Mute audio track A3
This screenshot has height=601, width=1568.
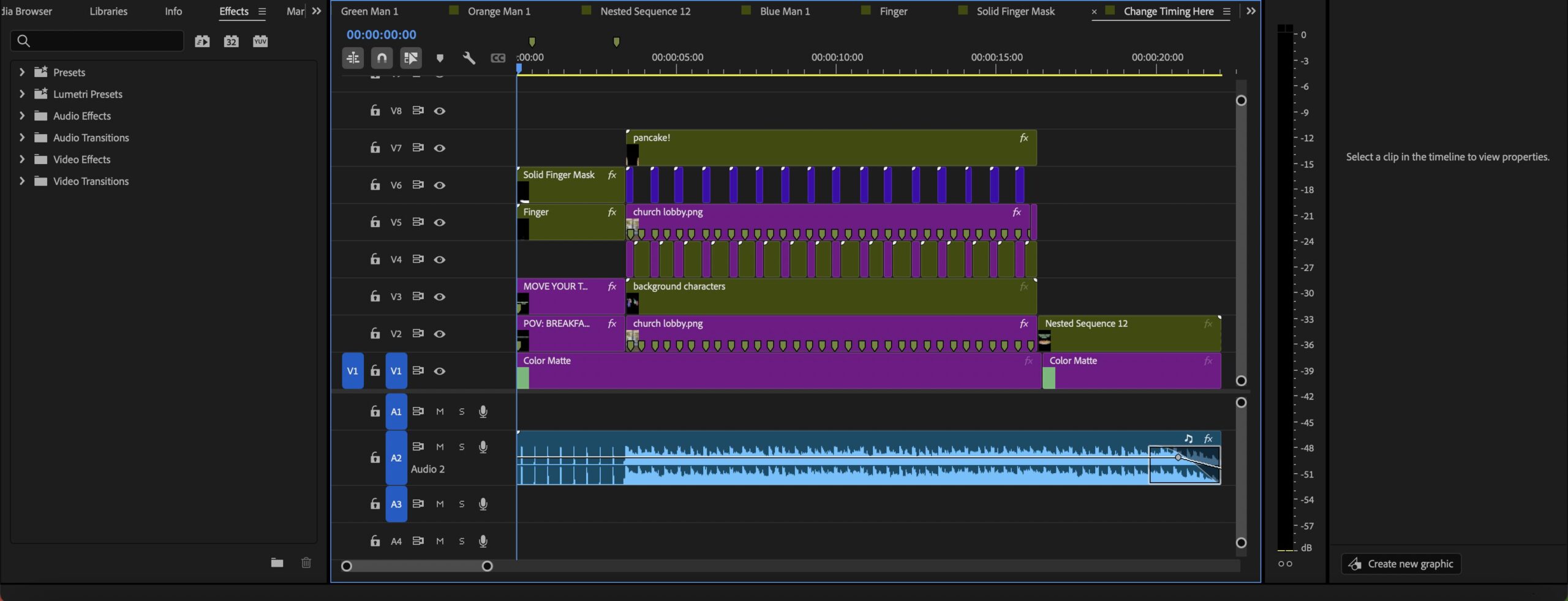440,504
